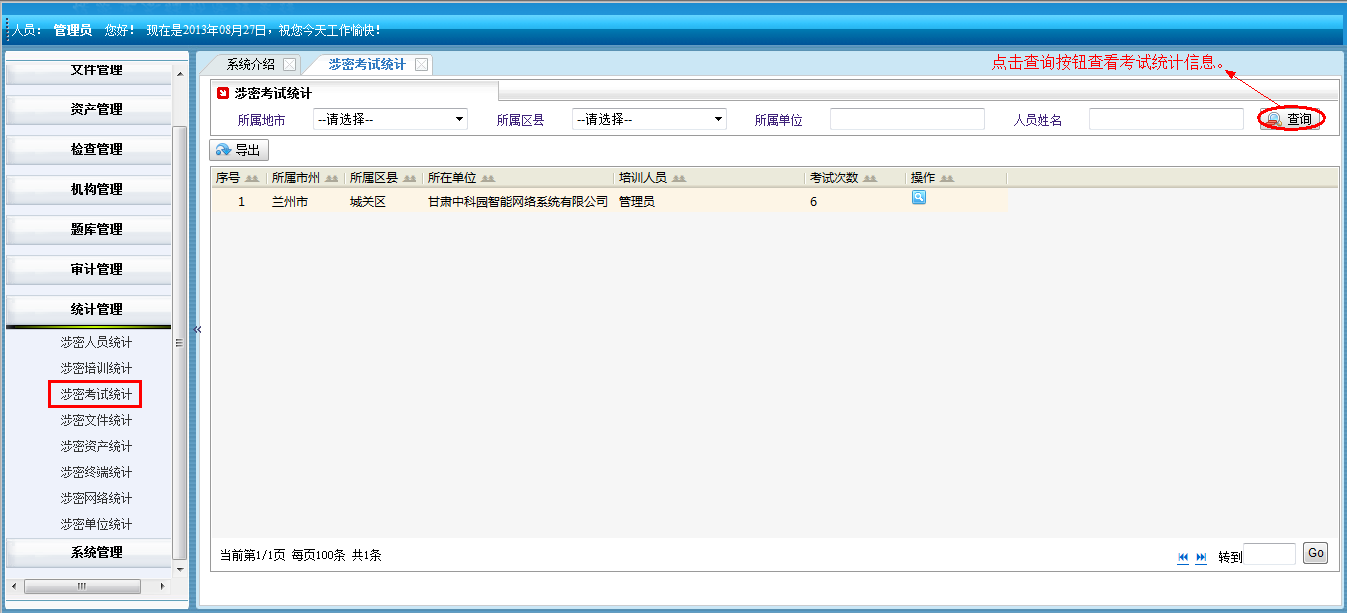Image resolution: width=1347 pixels, height=613 pixels.
Task: Open 涉密资产统计 in the sidebar
Action: (x=96, y=446)
